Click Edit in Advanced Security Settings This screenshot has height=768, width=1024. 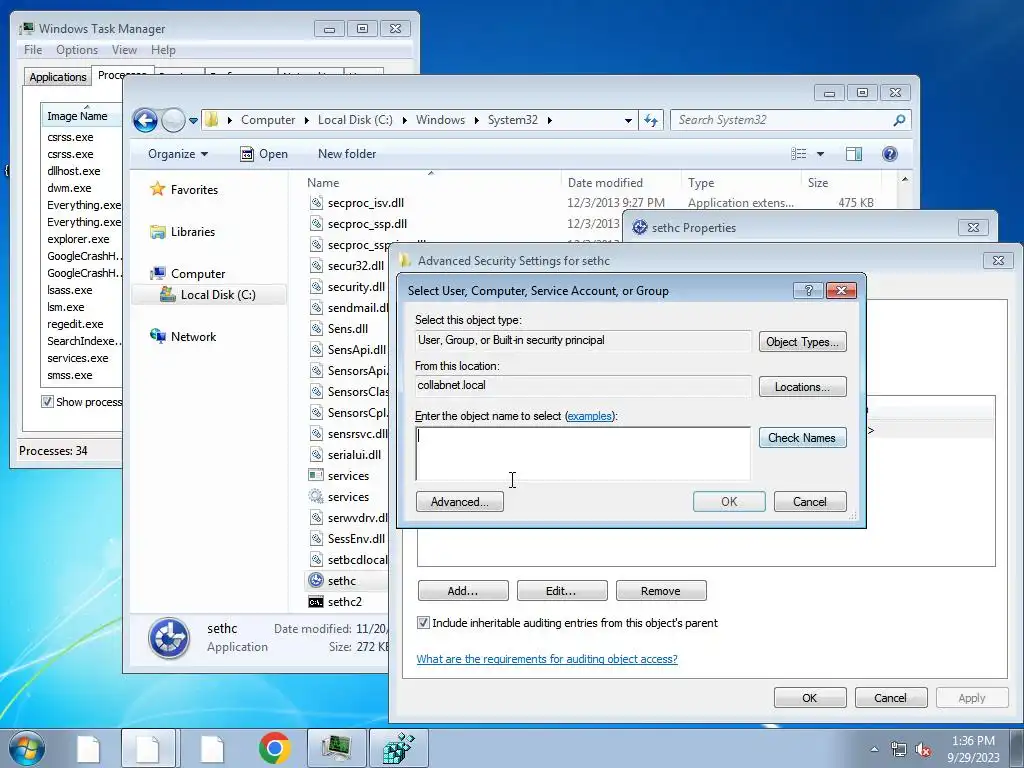click(562, 590)
